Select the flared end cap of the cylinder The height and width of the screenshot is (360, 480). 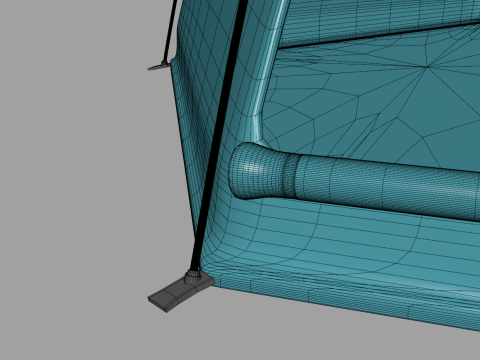[257, 171]
